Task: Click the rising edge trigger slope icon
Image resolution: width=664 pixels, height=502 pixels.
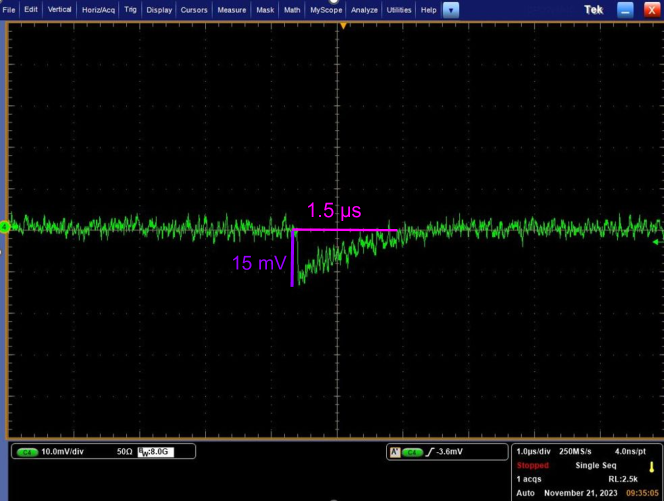Action: (x=430, y=453)
